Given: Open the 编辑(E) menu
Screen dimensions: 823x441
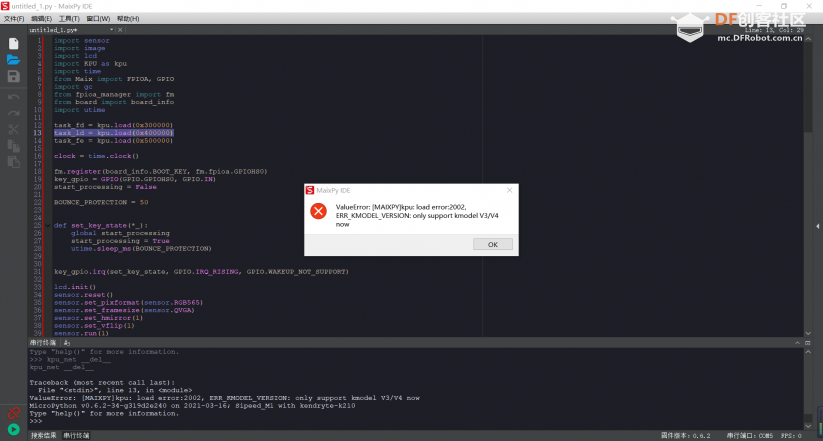Looking at the screenshot, I should (41, 19).
